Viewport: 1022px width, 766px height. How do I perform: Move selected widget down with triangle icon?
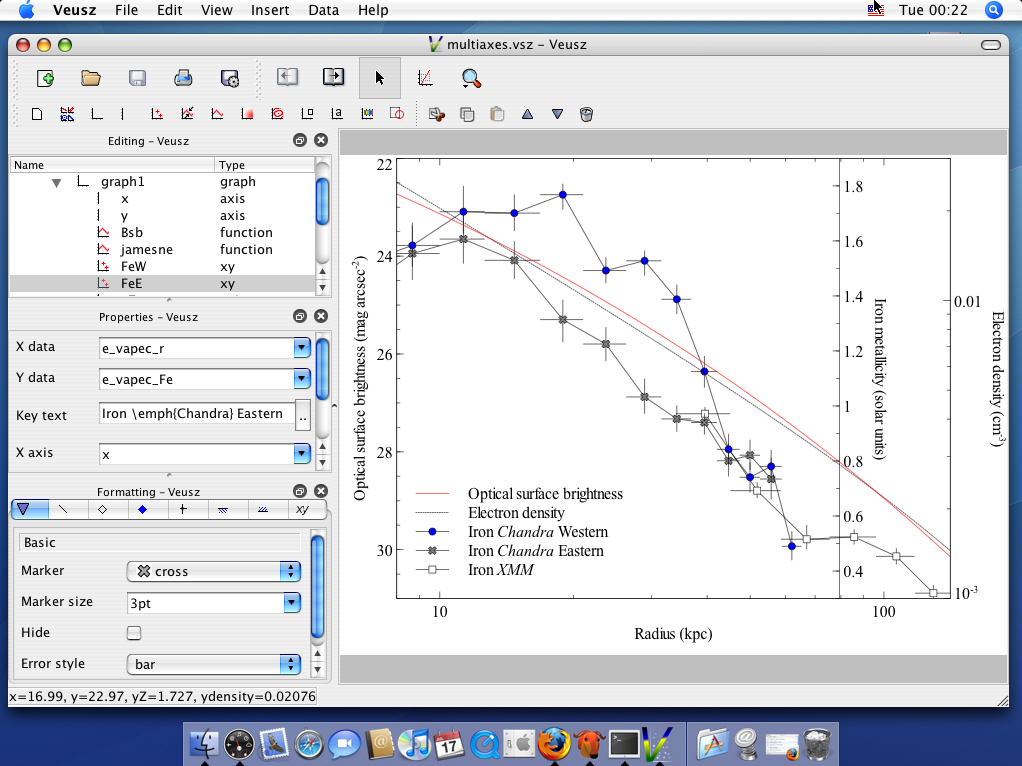(558, 115)
